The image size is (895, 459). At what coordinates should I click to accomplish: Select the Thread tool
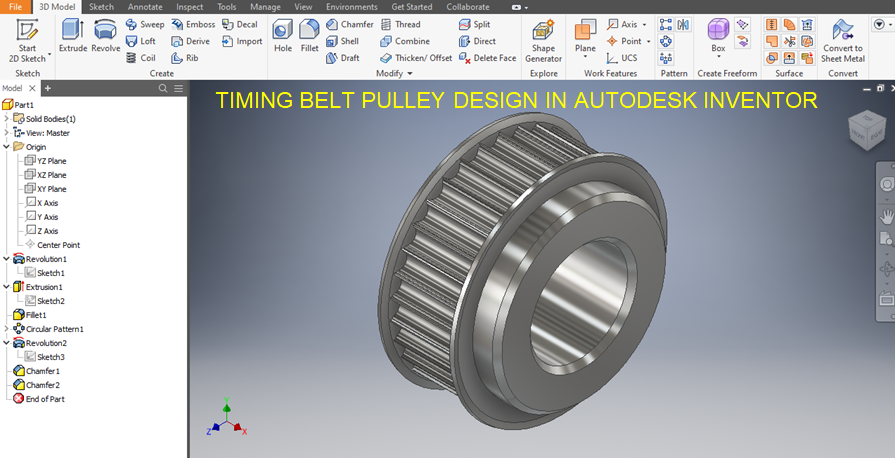[400, 25]
